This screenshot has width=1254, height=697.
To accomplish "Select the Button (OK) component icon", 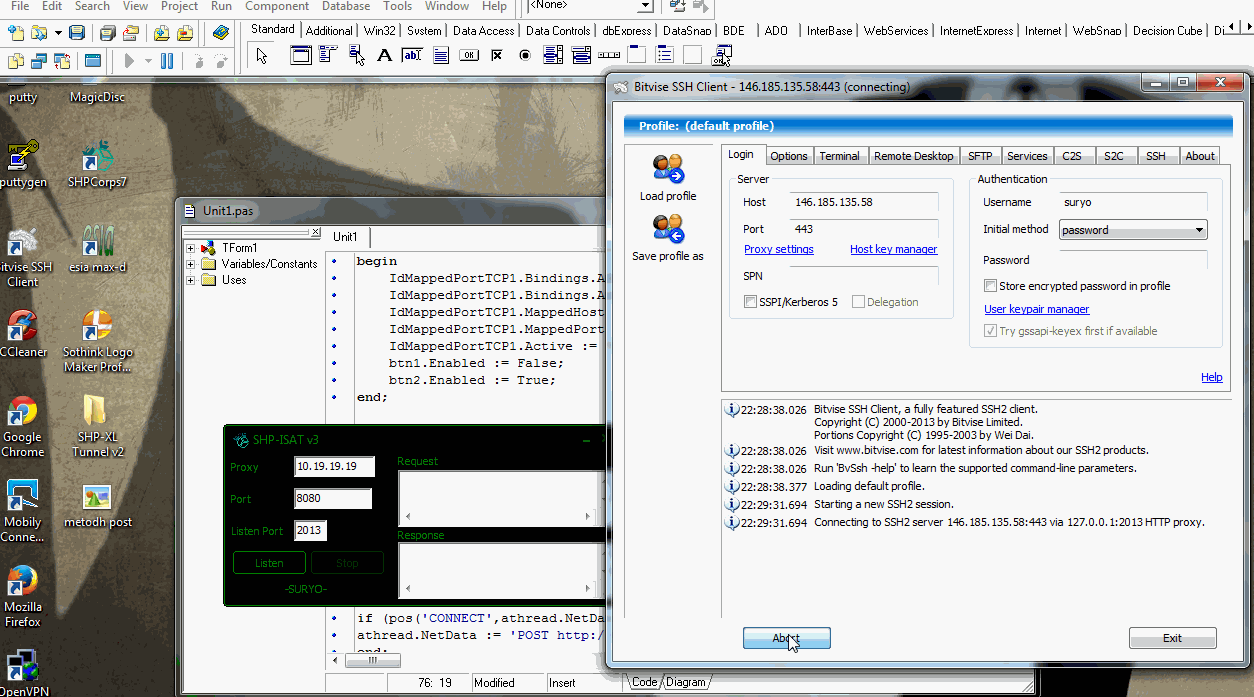I will click(468, 55).
